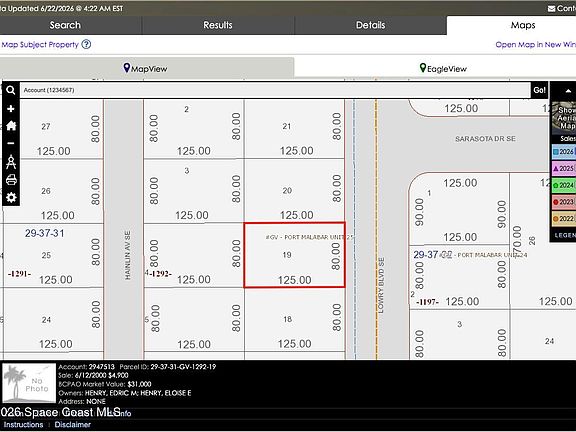Click the Address: NONE text
Image resolution: width=576 pixels, height=432 pixels.
point(82,401)
